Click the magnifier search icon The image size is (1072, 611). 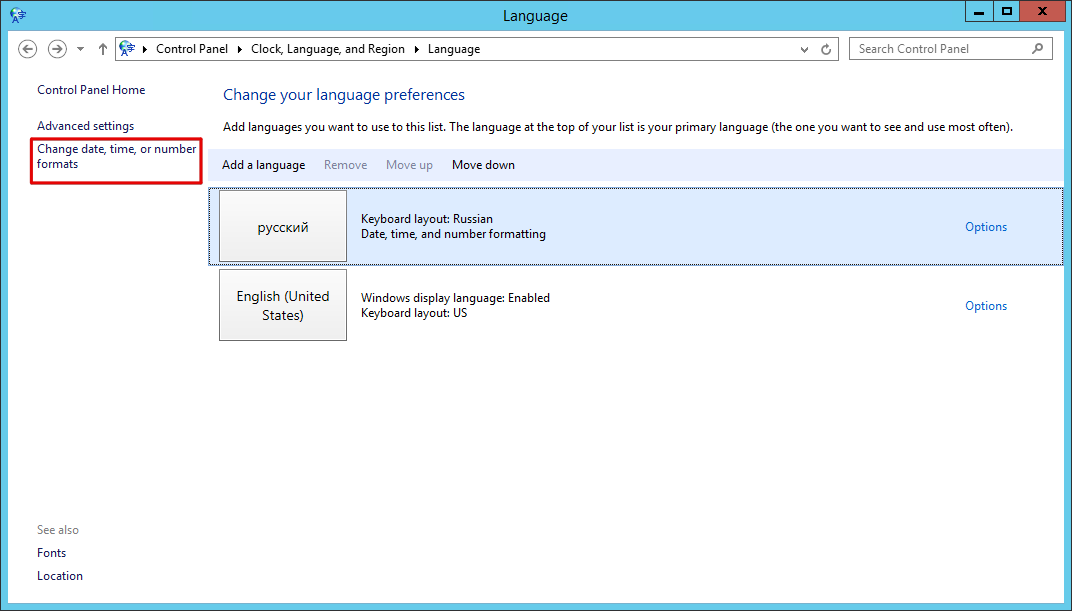click(x=1038, y=49)
